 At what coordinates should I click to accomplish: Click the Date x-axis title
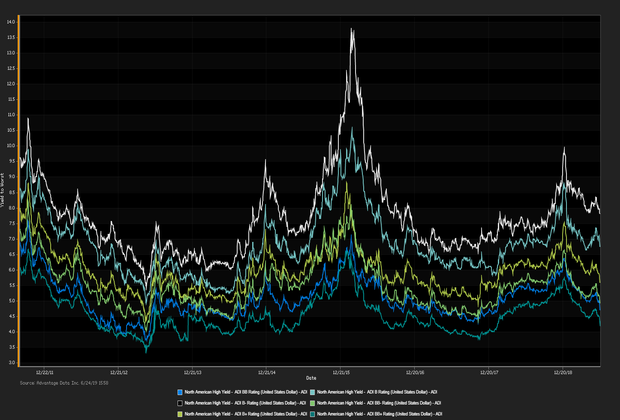(x=311, y=378)
